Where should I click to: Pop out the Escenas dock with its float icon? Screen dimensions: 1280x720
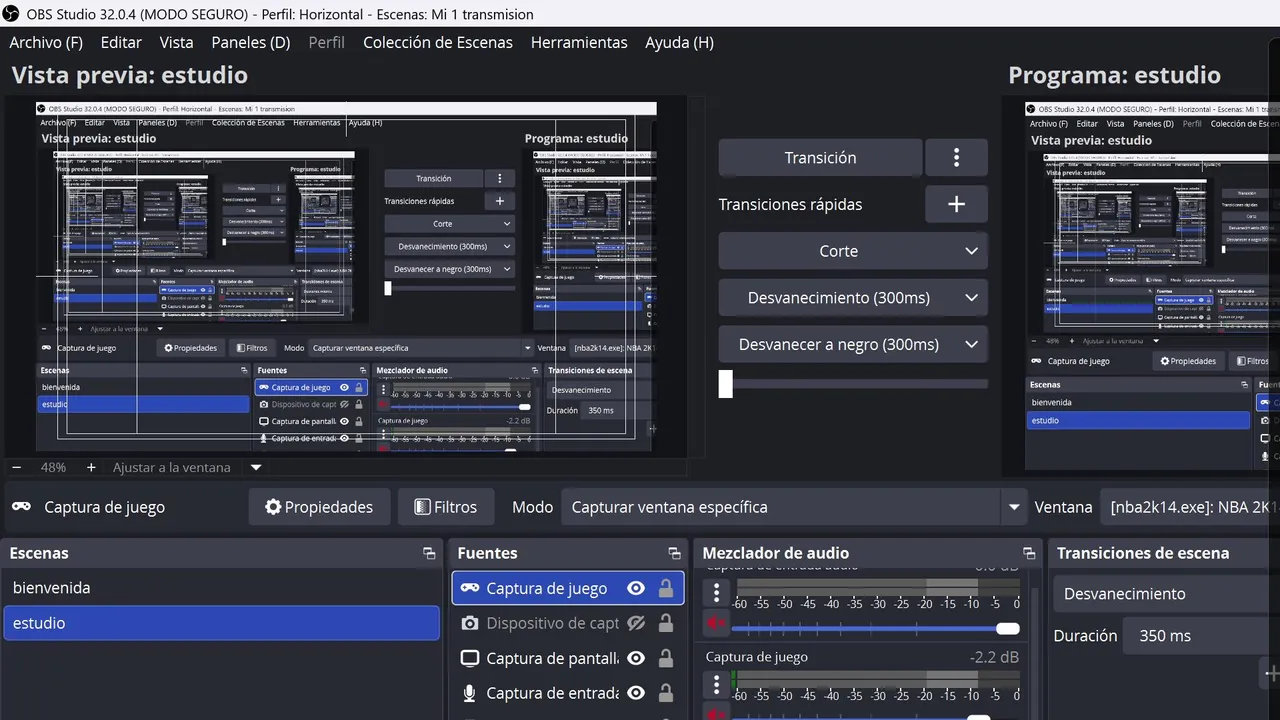pos(429,553)
